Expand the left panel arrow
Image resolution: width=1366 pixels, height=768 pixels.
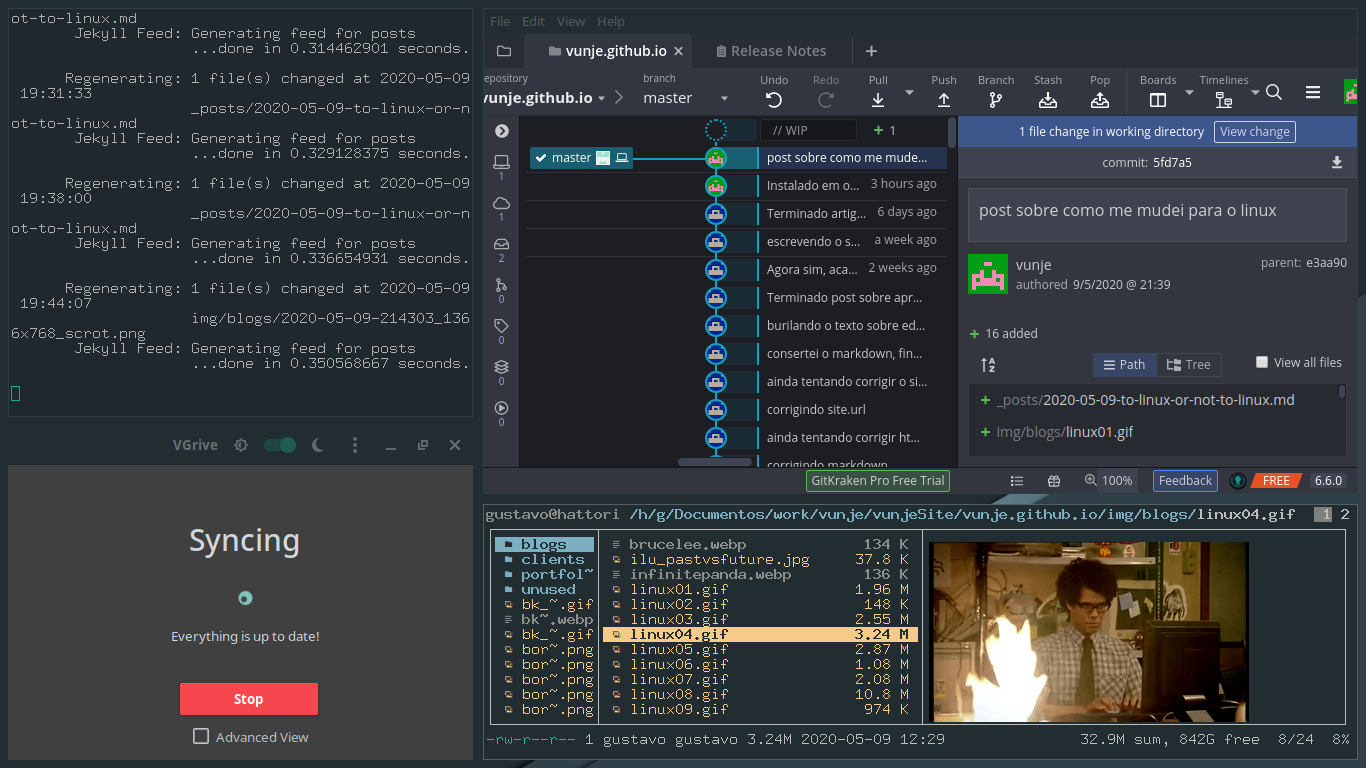tap(502, 131)
